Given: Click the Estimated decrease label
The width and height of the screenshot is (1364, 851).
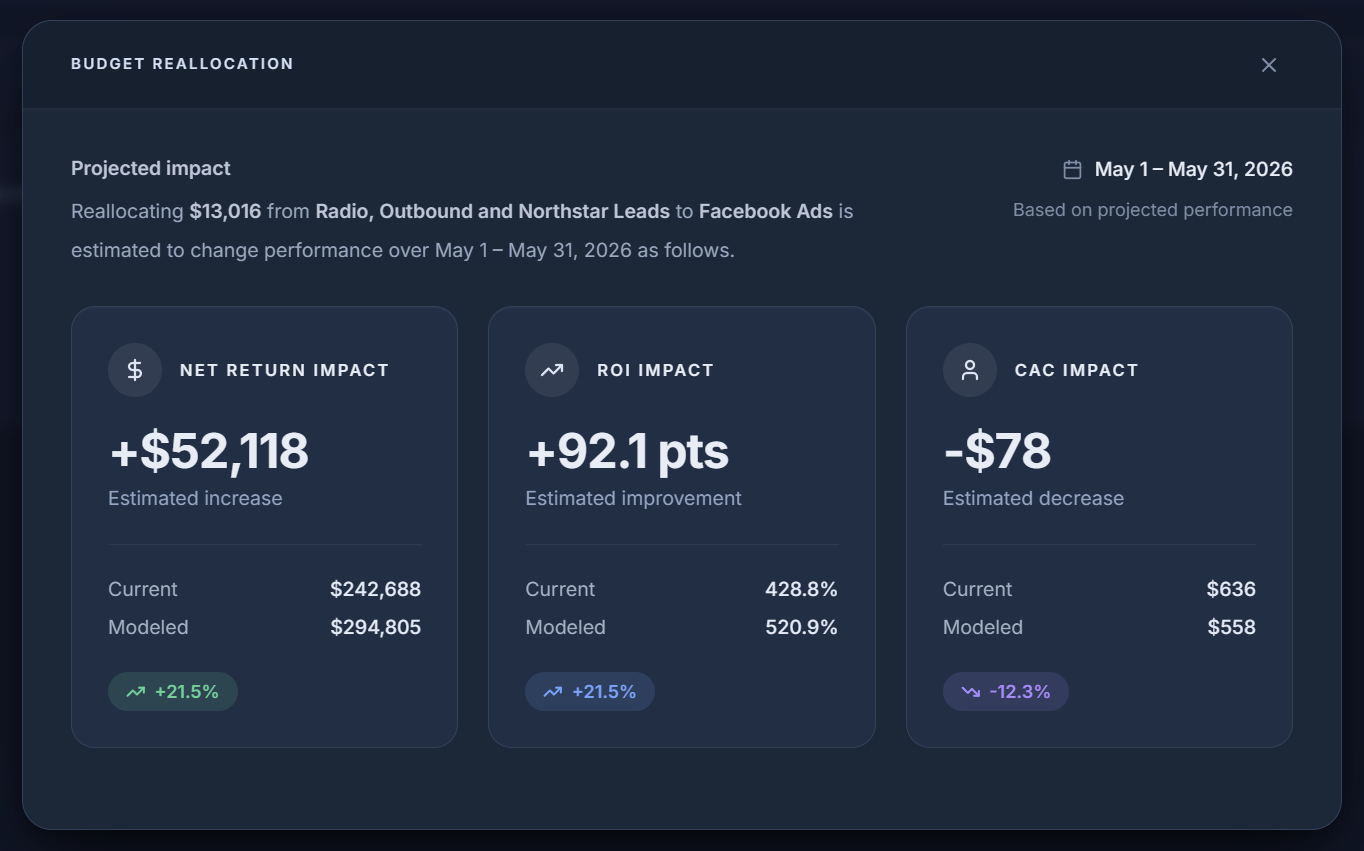Looking at the screenshot, I should point(1034,498).
